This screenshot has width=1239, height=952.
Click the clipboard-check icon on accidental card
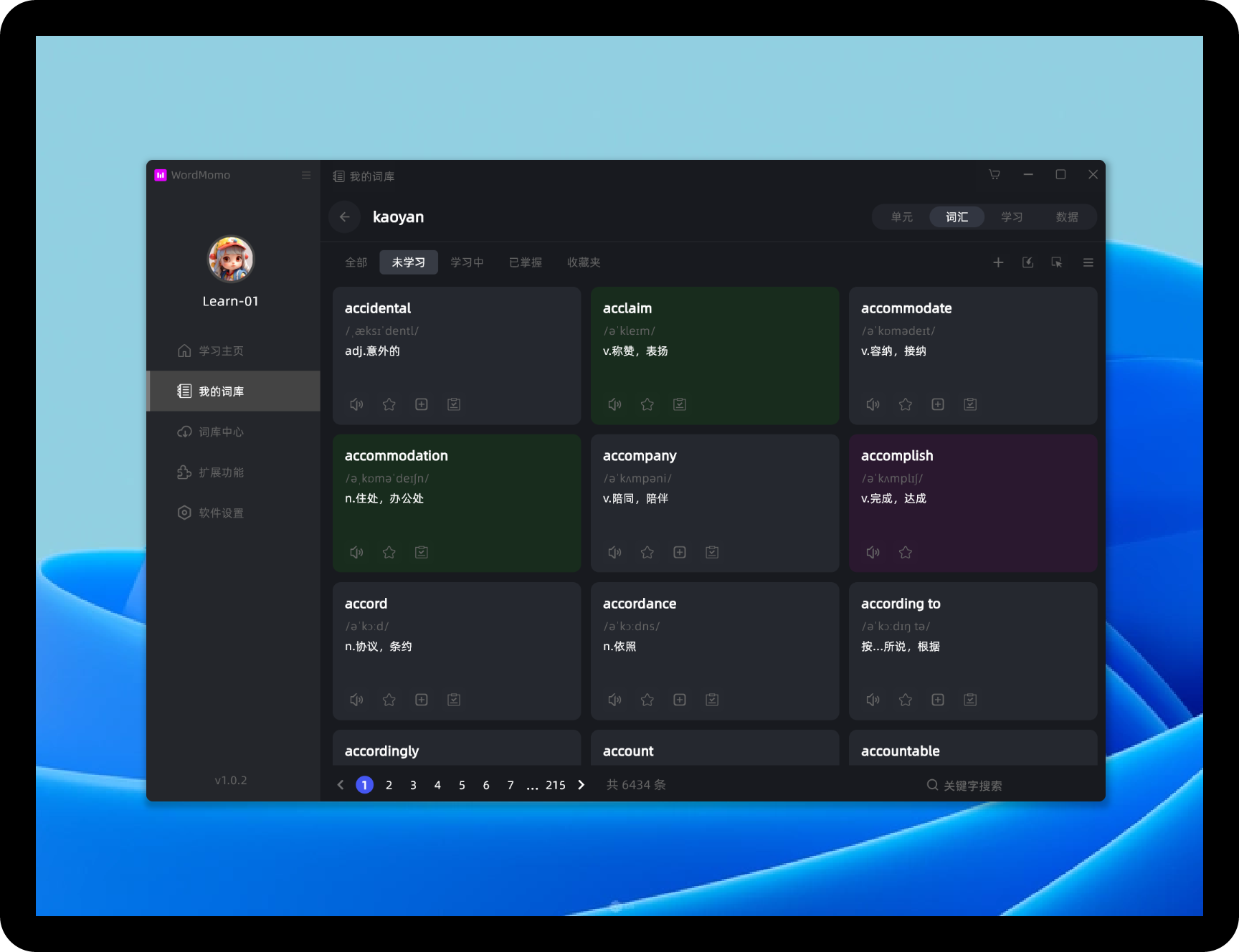pyautogui.click(x=454, y=404)
